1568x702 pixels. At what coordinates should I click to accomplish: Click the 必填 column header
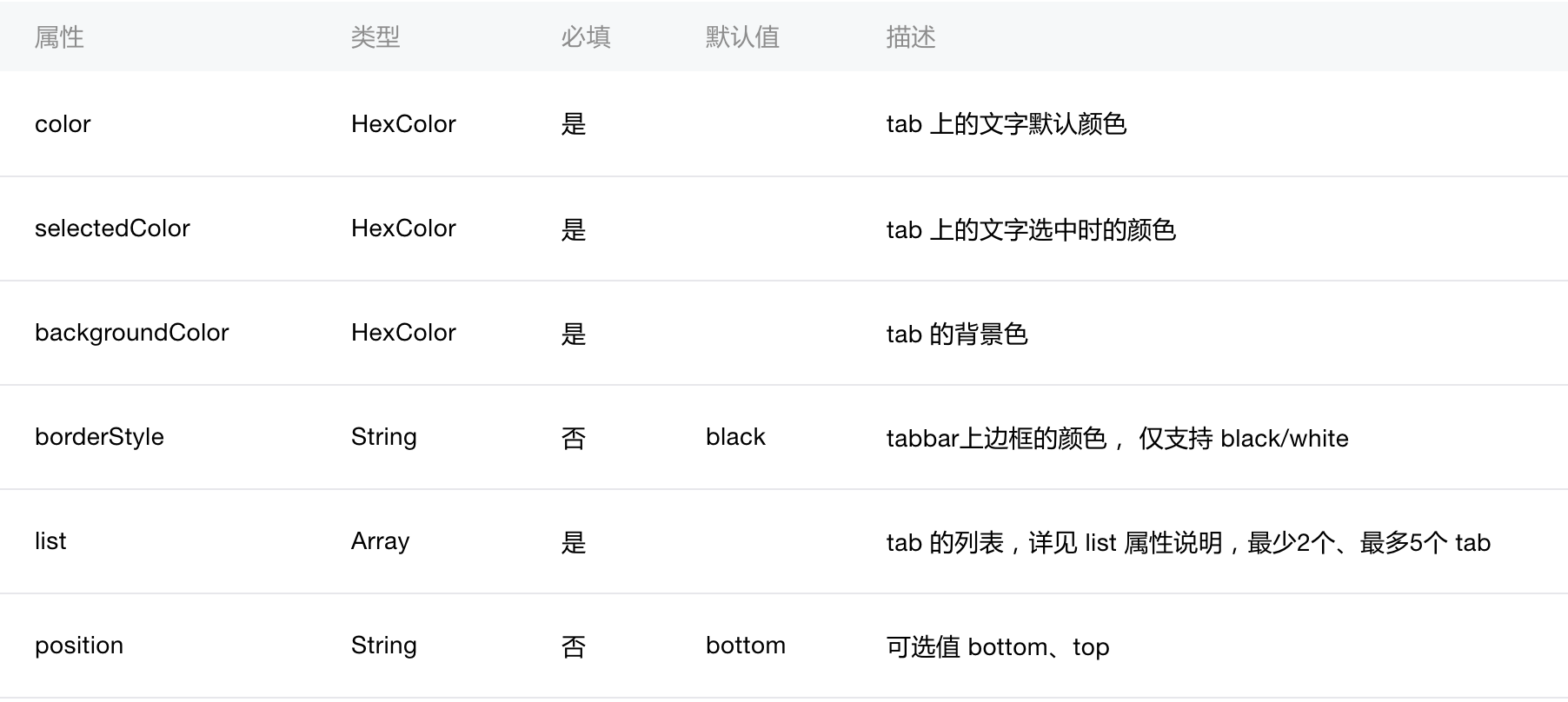point(586,37)
